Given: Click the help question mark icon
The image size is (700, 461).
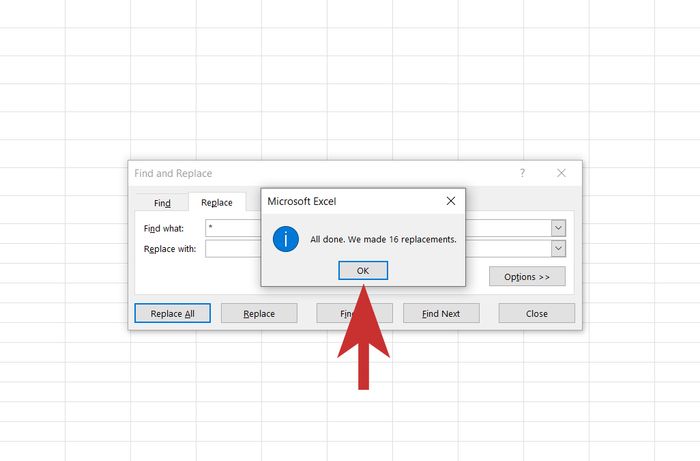Looking at the screenshot, I should 522,173.
